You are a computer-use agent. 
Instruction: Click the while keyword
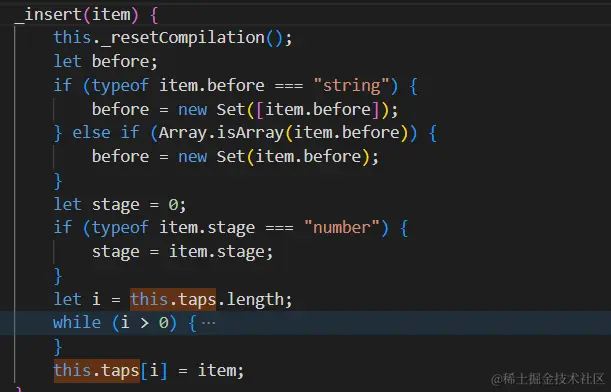[x=77, y=323]
